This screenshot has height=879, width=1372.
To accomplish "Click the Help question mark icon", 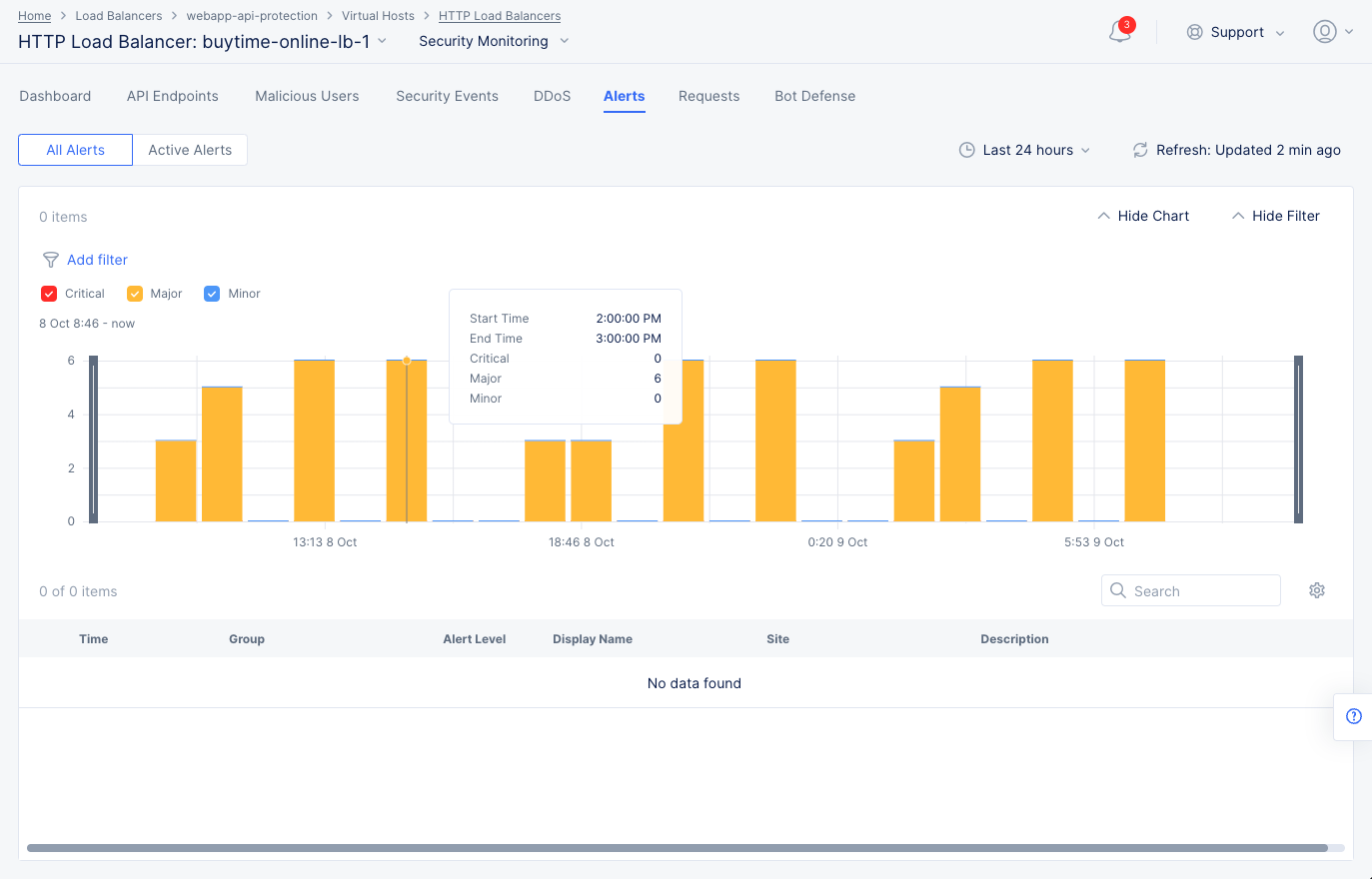I will (1354, 716).
